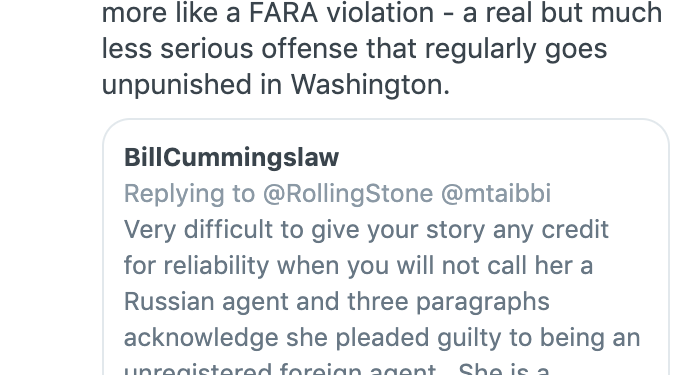
Task: Click the 'more like a FARA violation' line
Action: coord(382,13)
